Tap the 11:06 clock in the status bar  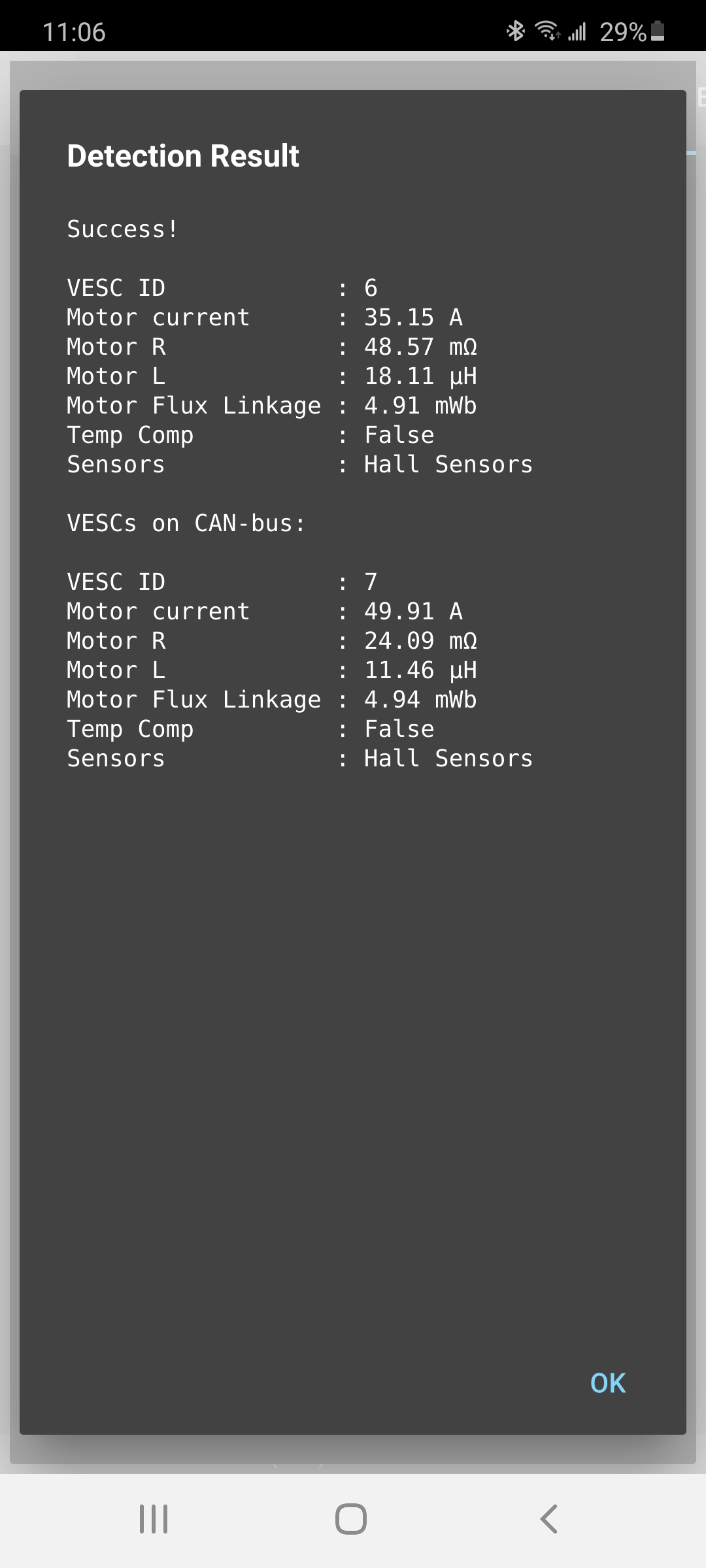(74, 31)
